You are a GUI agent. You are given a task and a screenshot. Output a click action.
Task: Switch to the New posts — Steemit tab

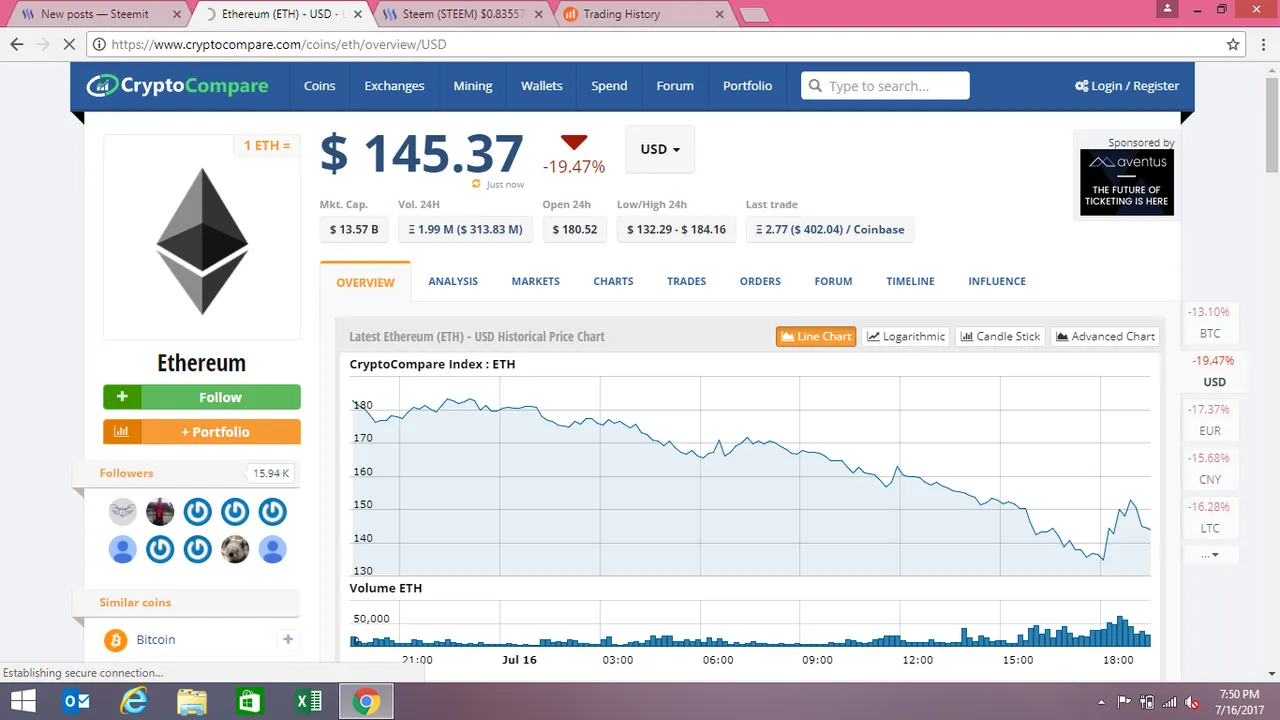click(x=95, y=14)
